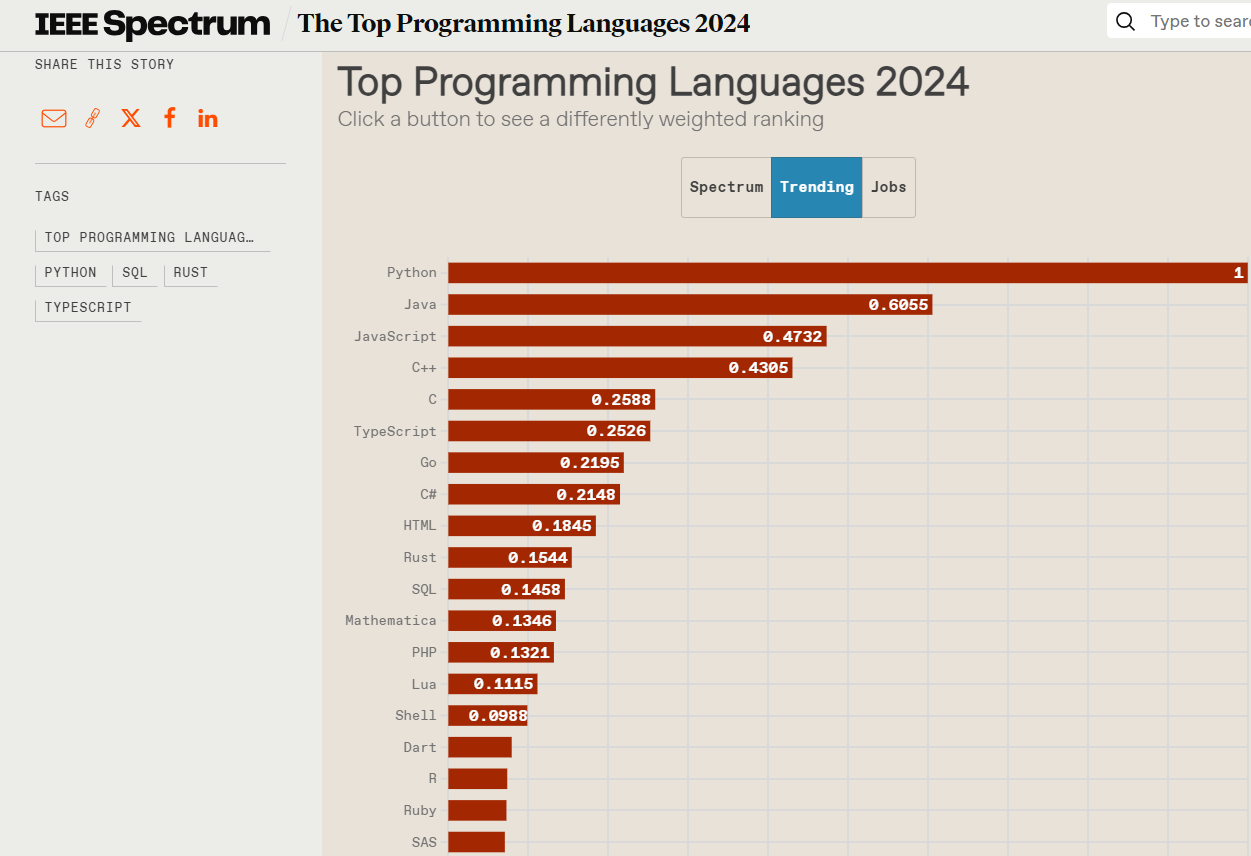Viewport: 1251px width, 856px height.
Task: Click the 'TypeScript' axis label
Action: 396,432
